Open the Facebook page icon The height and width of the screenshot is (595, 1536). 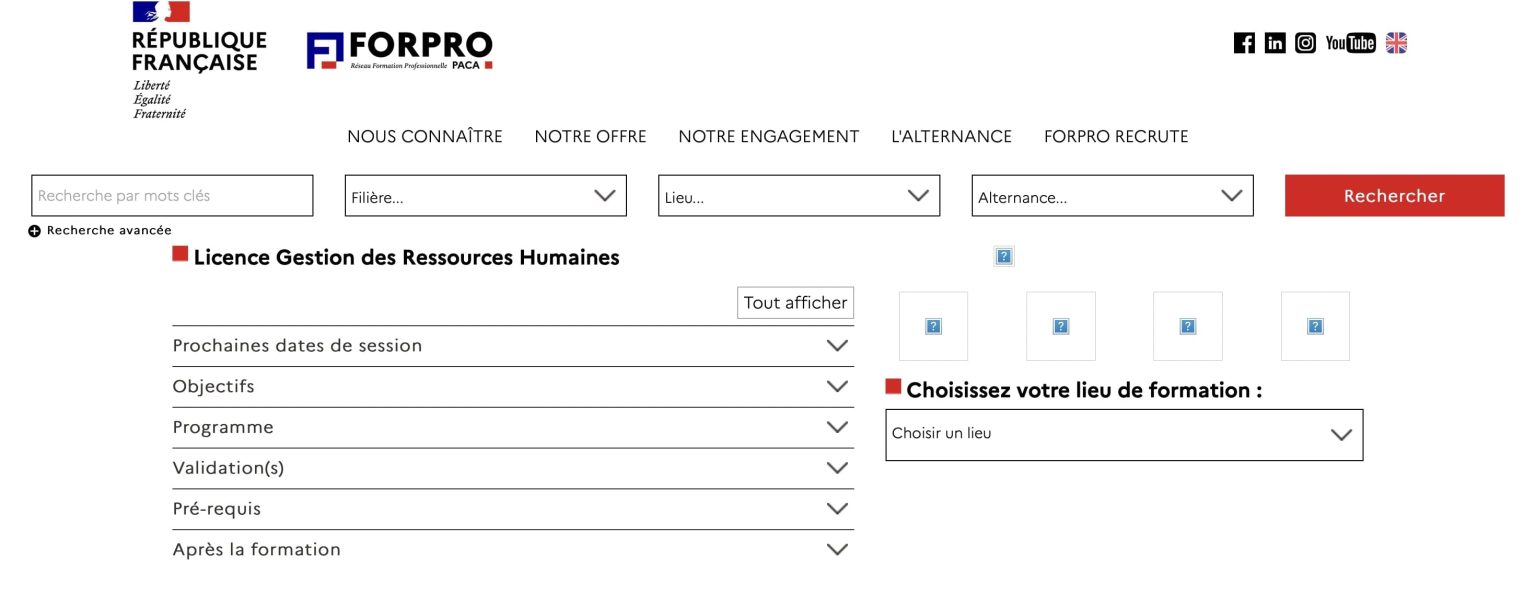[x=1244, y=43]
